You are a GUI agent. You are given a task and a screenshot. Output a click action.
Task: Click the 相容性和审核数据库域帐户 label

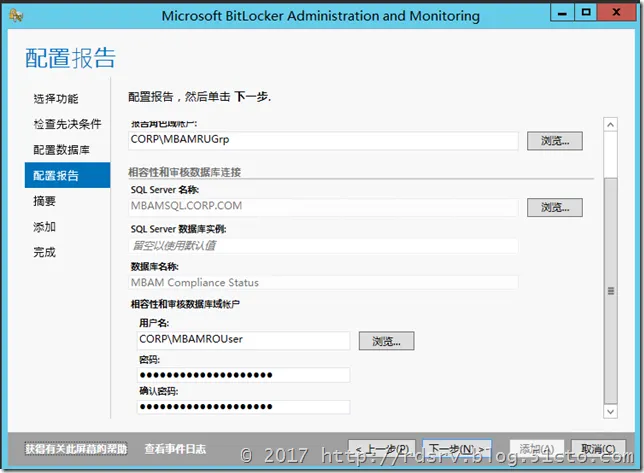pos(185,304)
